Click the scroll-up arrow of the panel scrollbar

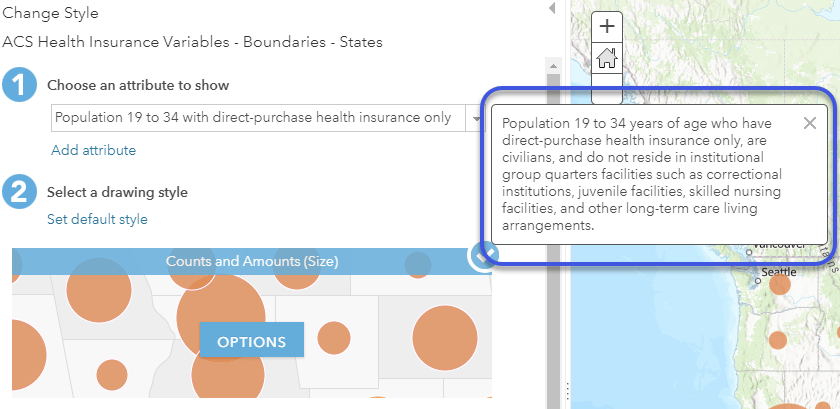551,65
